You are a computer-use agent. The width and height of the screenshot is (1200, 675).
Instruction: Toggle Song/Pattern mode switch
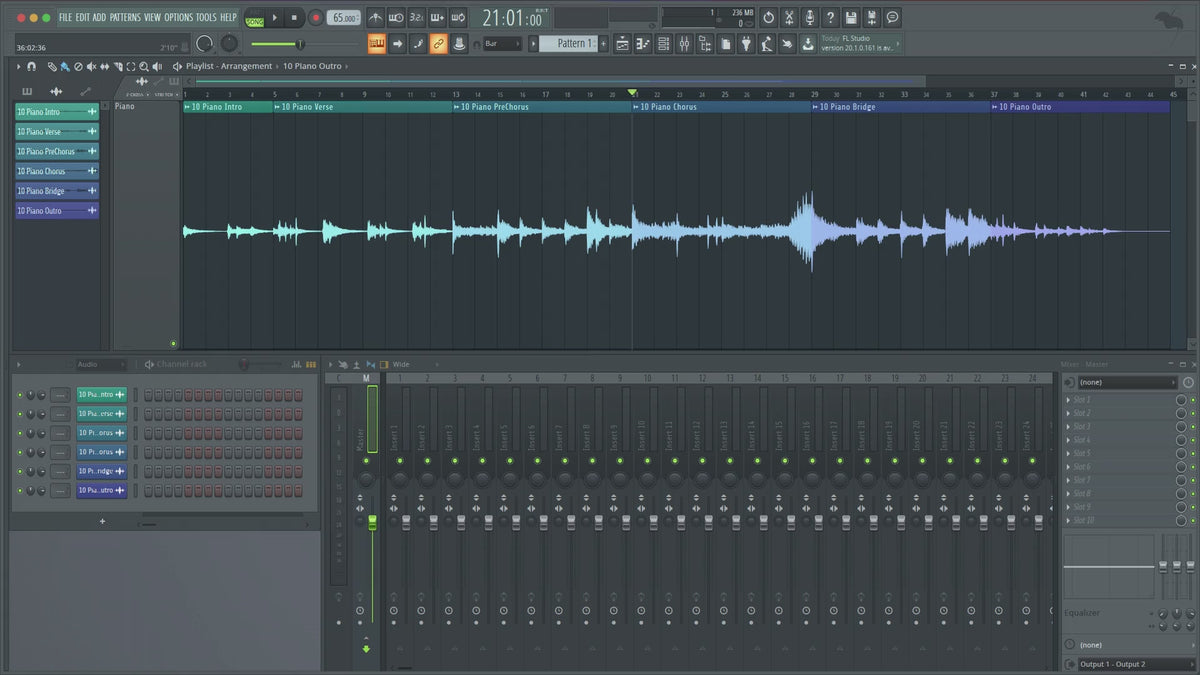[x=254, y=18]
